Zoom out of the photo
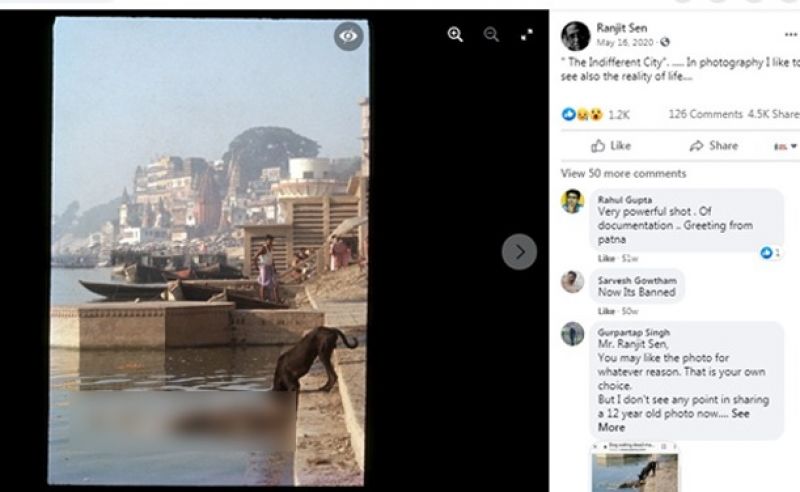800x492 pixels. [x=491, y=35]
